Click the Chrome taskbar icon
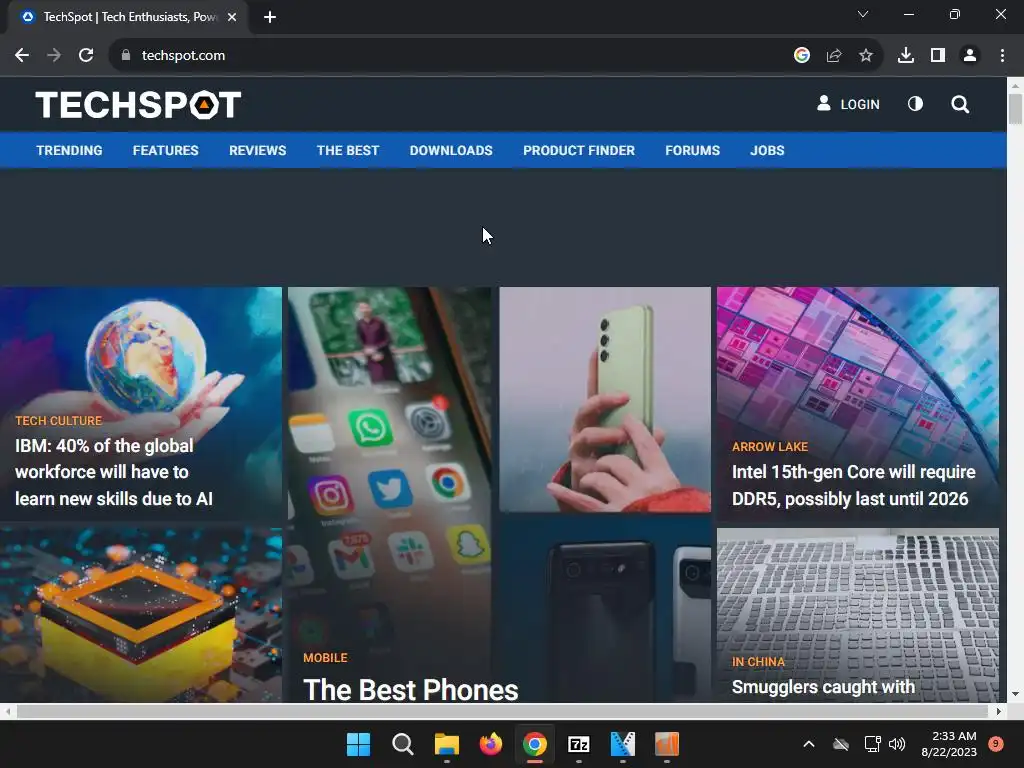Screen dimensions: 1024x768 click(535, 744)
